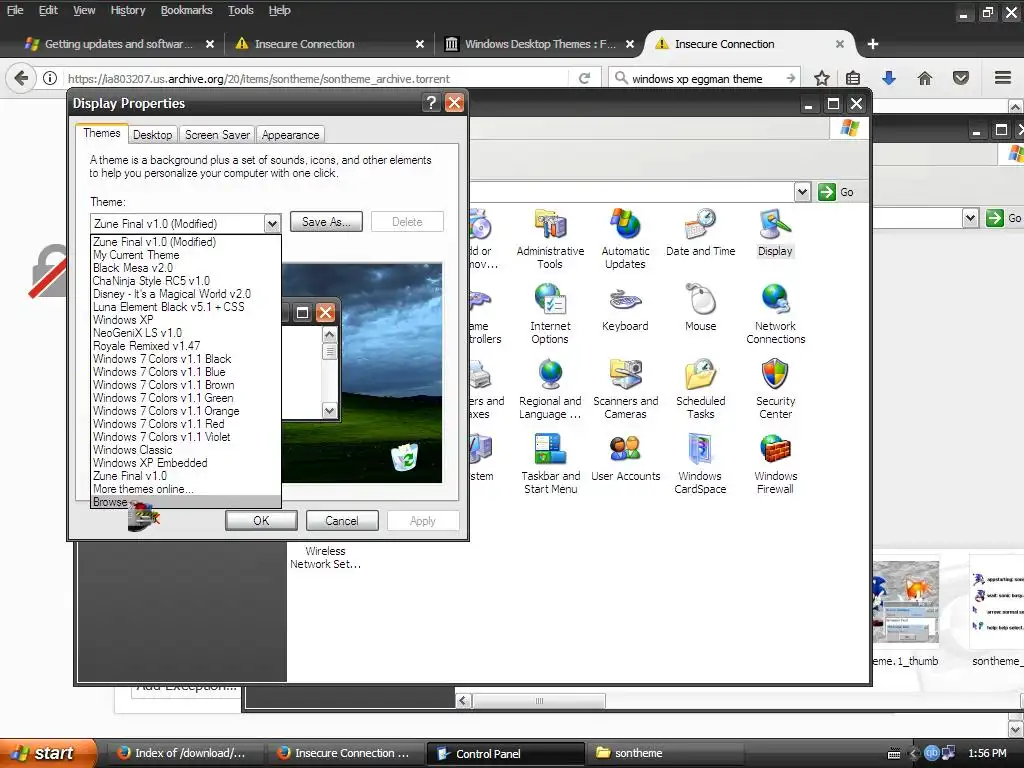The width and height of the screenshot is (1024, 768).
Task: Click the Firefox search box
Action: (705, 78)
